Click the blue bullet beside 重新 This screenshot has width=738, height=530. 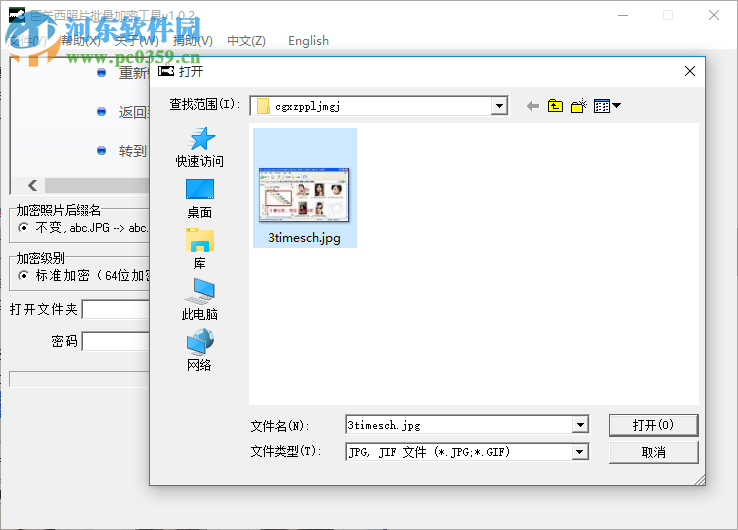pos(101,72)
